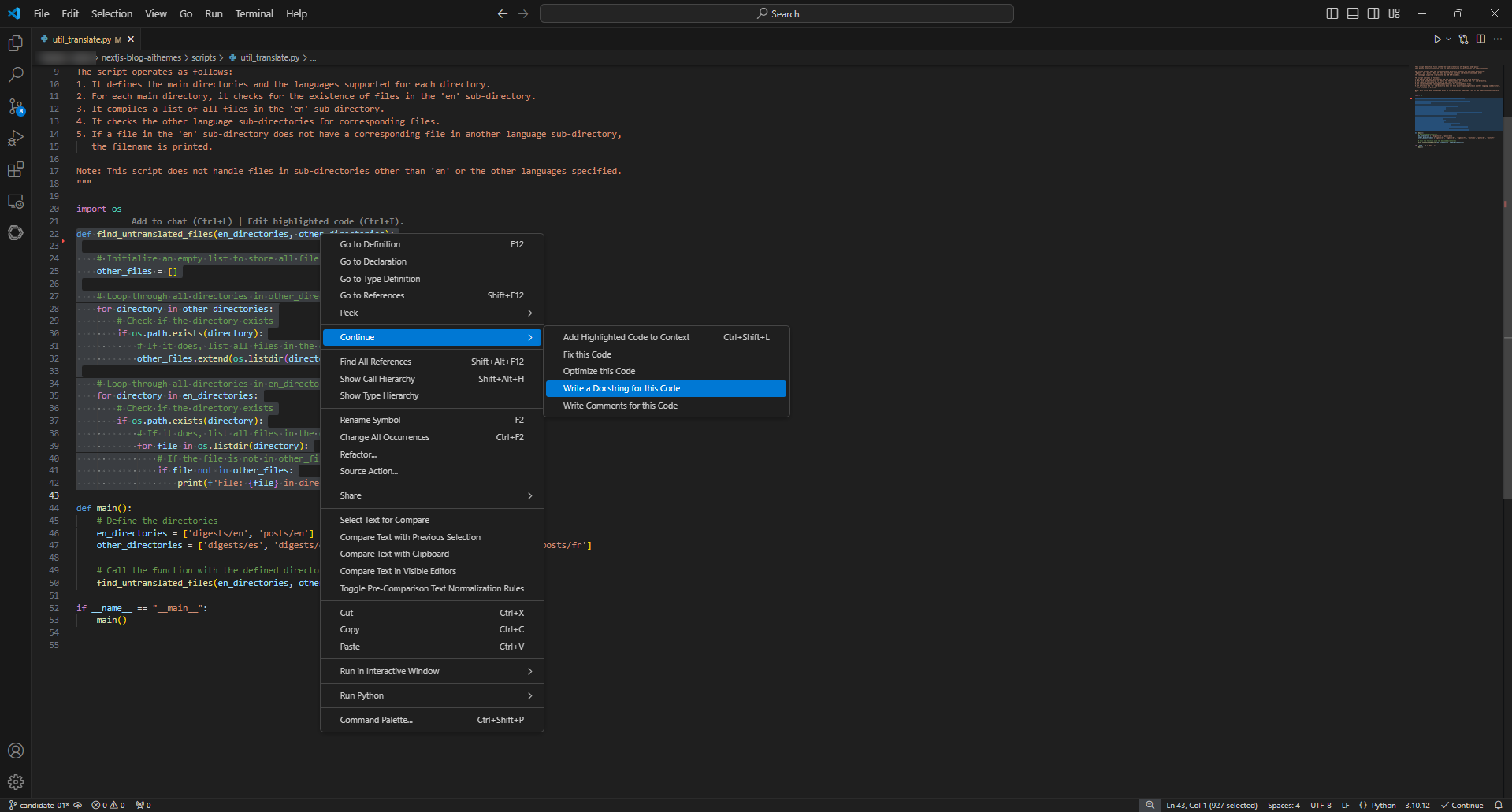Viewport: 1512px width, 812px height.
Task: Choose Write Comments for this Code
Action: coord(666,406)
